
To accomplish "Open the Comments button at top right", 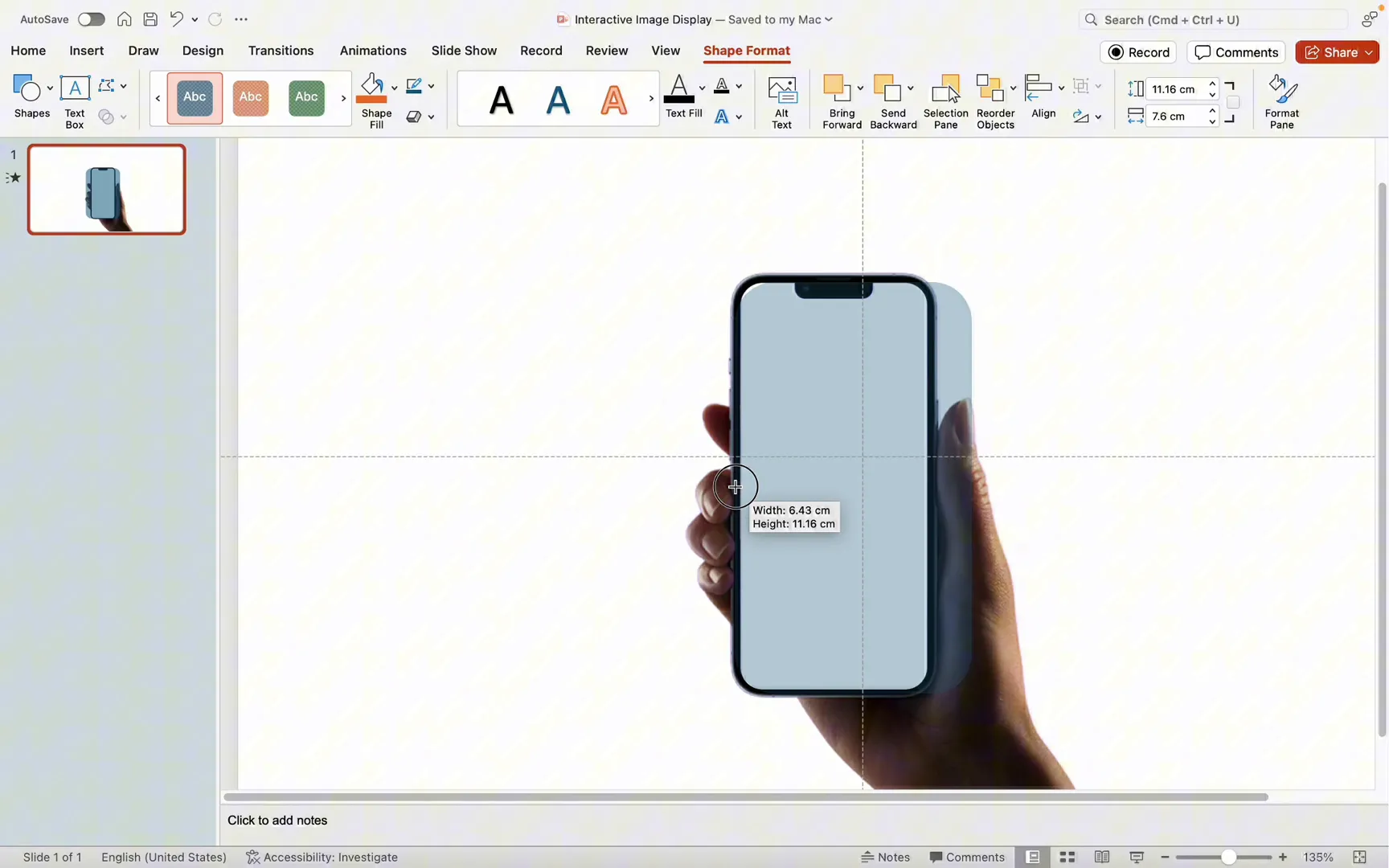I will point(1236,52).
